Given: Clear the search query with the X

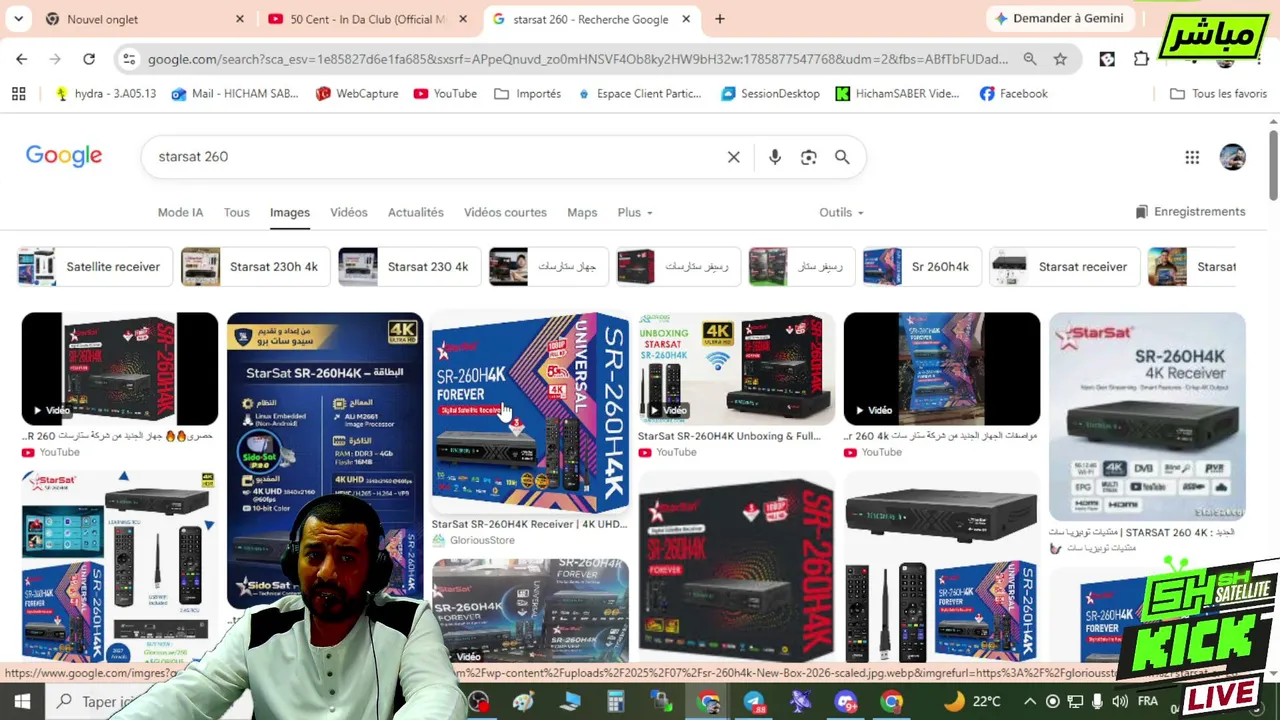Looking at the screenshot, I should [x=733, y=157].
